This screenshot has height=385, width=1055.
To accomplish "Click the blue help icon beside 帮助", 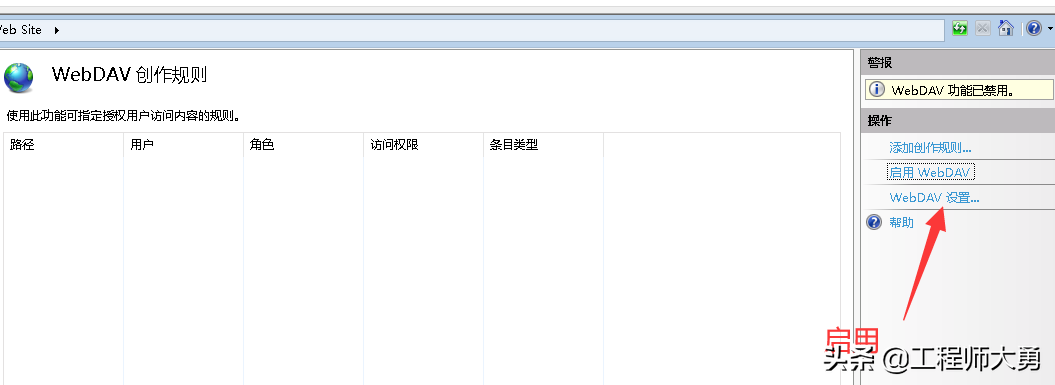I will [x=874, y=222].
